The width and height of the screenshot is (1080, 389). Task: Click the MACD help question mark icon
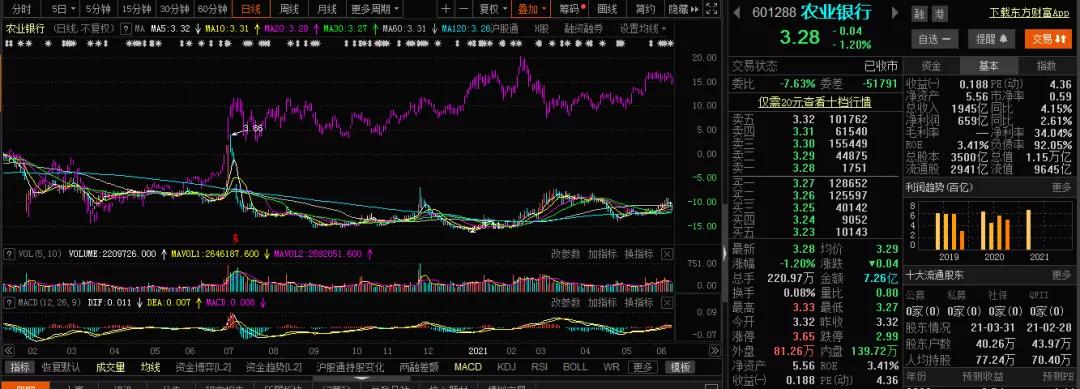(9, 302)
